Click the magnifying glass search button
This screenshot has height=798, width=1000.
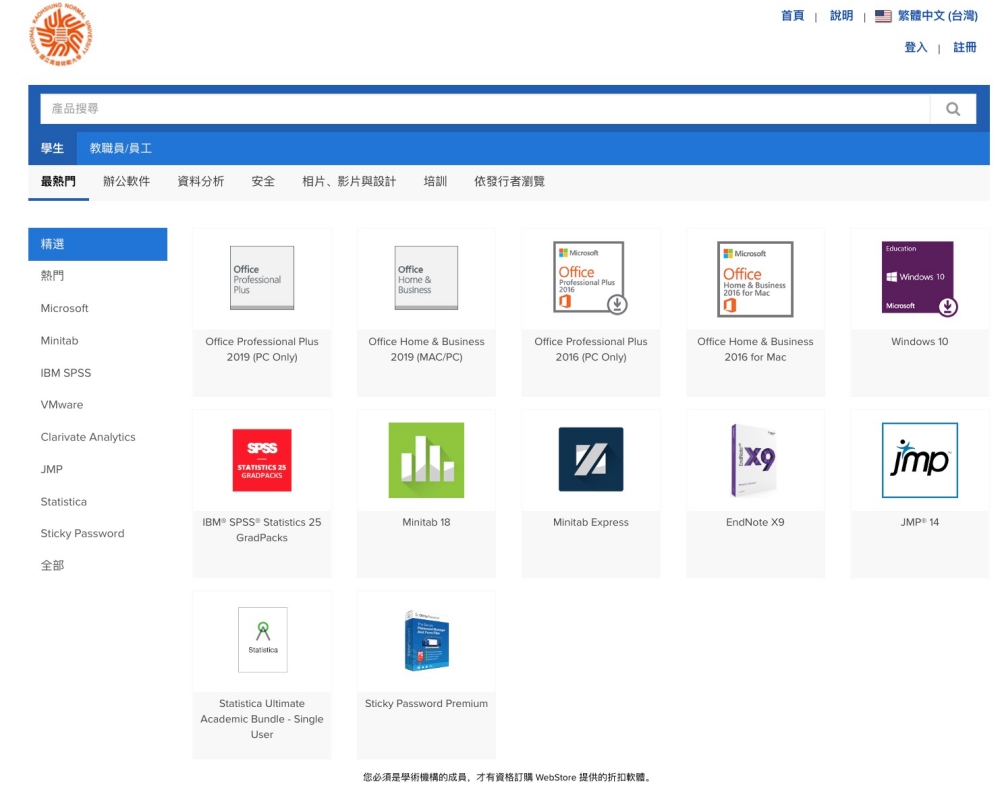click(x=952, y=109)
